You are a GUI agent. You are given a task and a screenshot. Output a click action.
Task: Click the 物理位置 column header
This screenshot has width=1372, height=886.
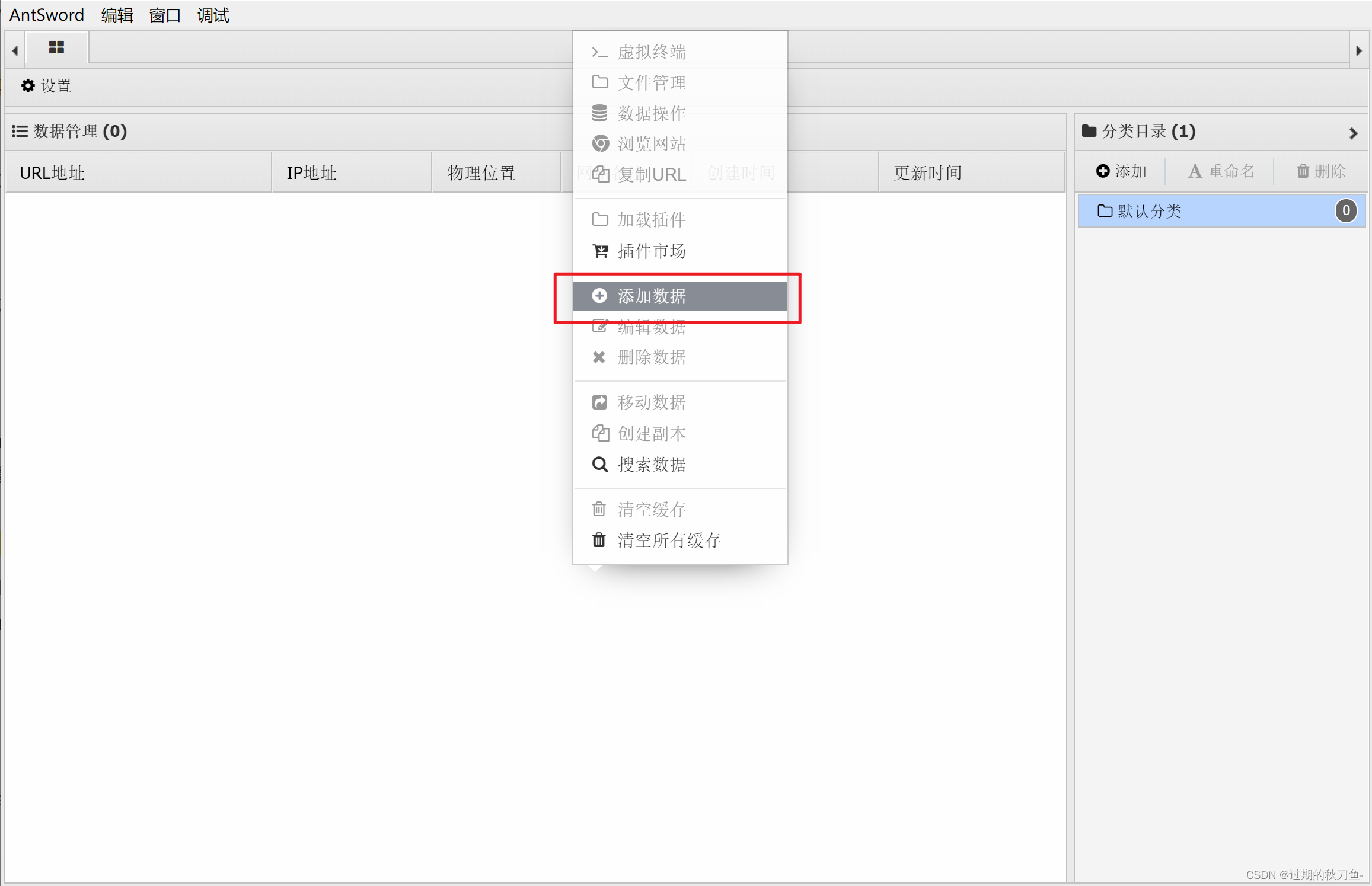point(496,172)
